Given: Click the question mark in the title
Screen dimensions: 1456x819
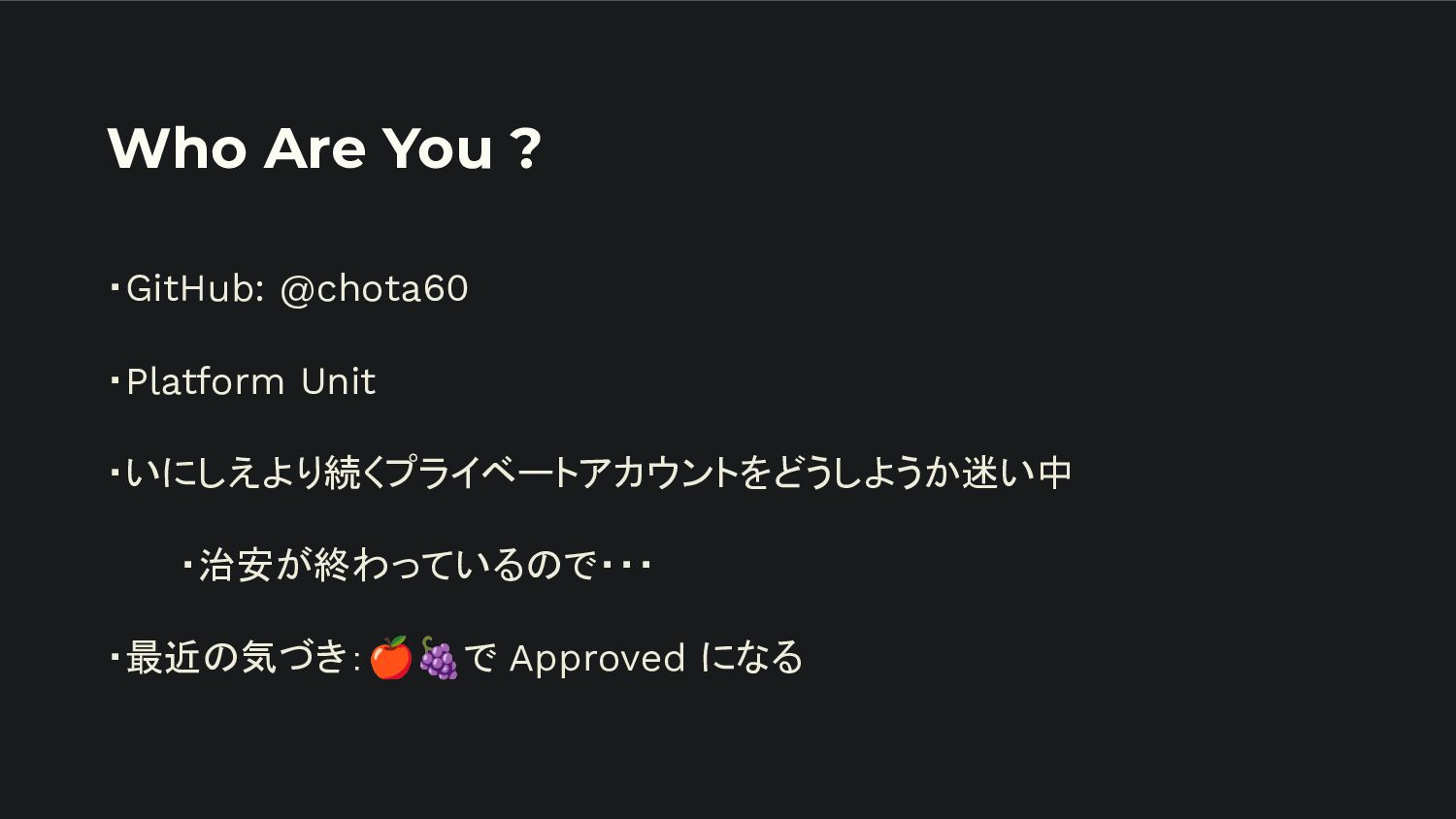Looking at the screenshot, I should [525, 148].
